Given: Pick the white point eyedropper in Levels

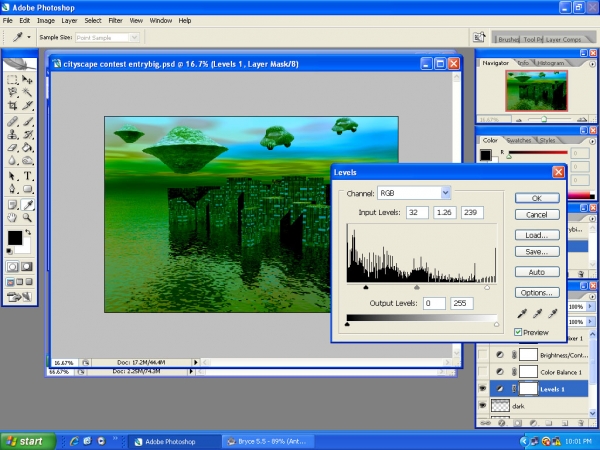Looking at the screenshot, I should pyautogui.click(x=553, y=314).
